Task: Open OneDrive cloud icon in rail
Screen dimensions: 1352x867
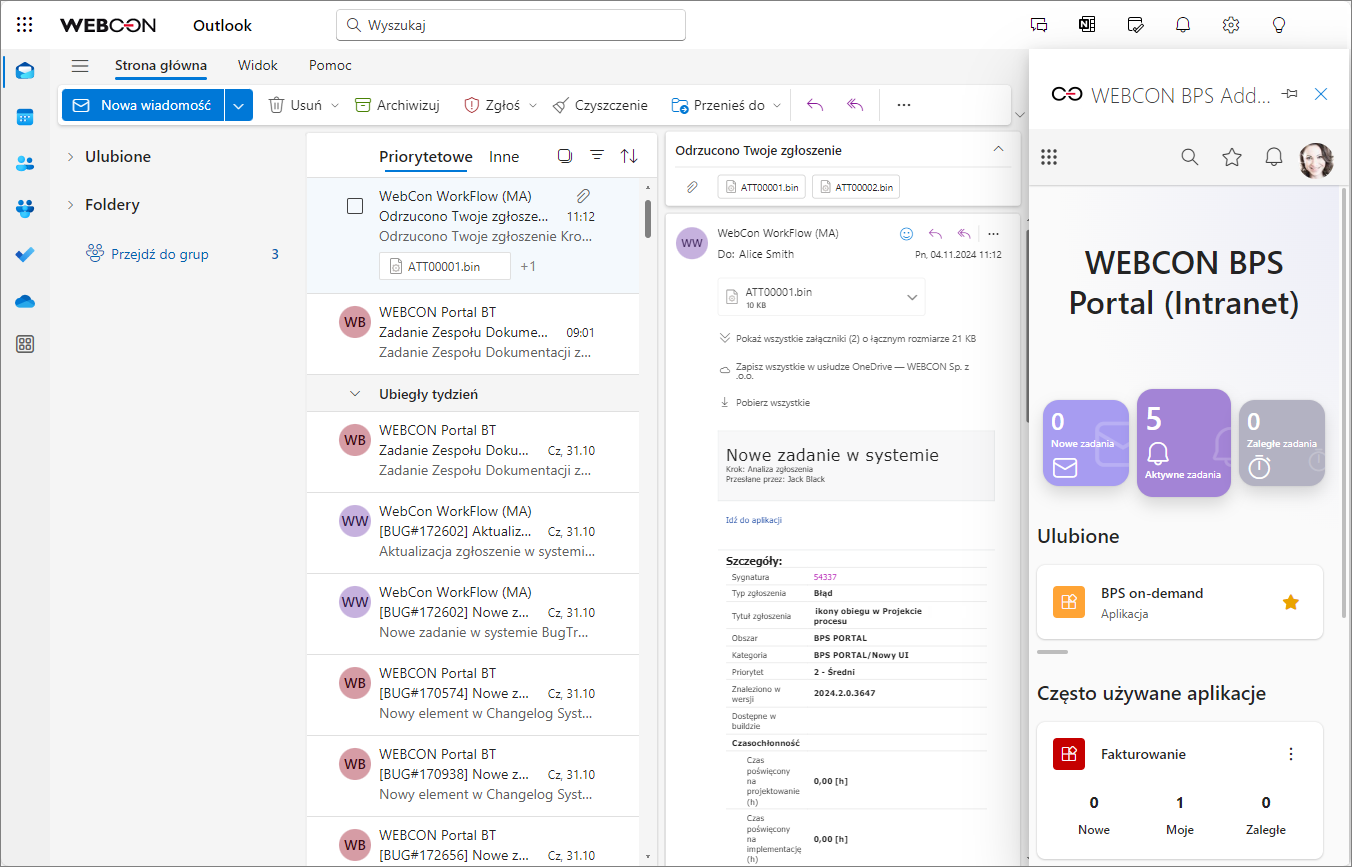Action: coord(25,300)
